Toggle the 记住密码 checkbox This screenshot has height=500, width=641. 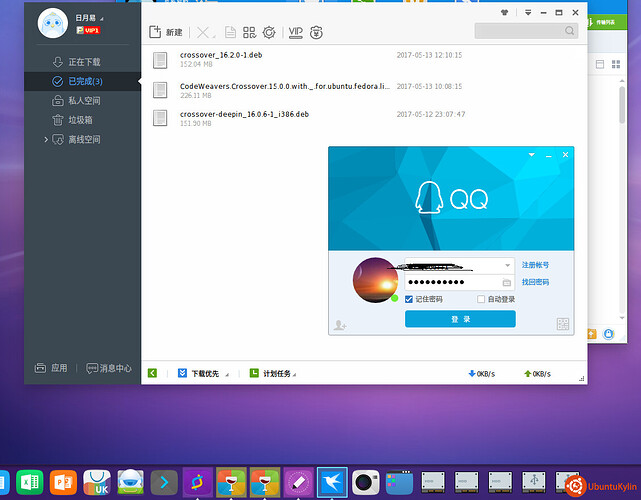[x=409, y=299]
